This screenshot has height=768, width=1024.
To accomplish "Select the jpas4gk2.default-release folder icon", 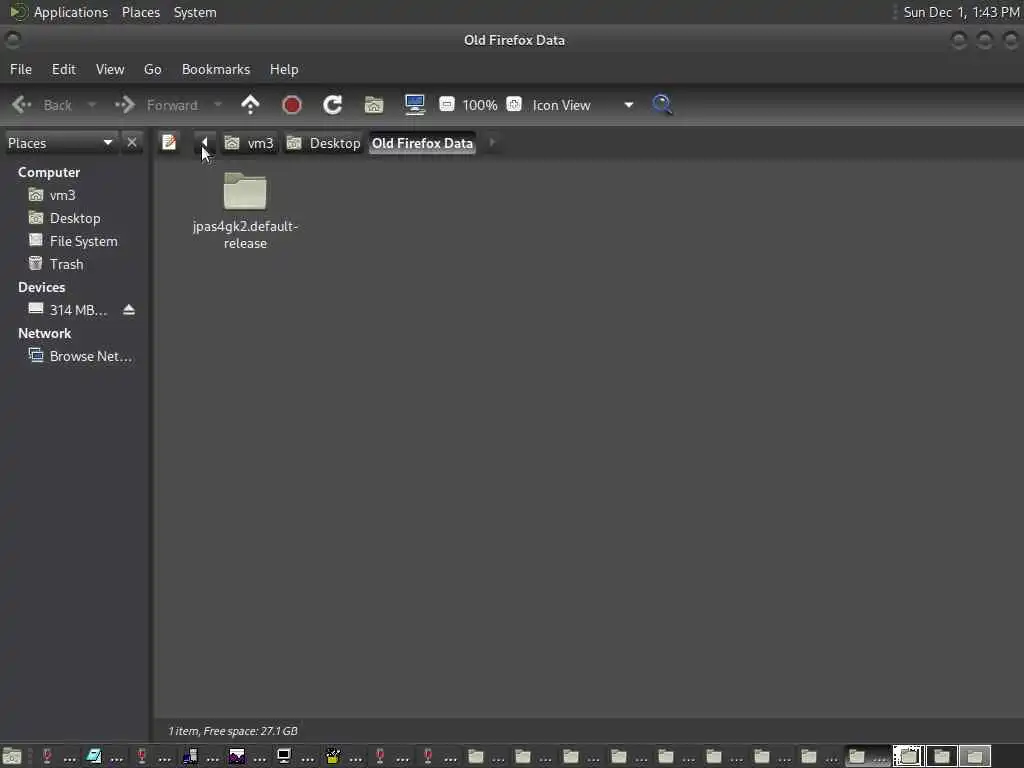I will pyautogui.click(x=245, y=191).
